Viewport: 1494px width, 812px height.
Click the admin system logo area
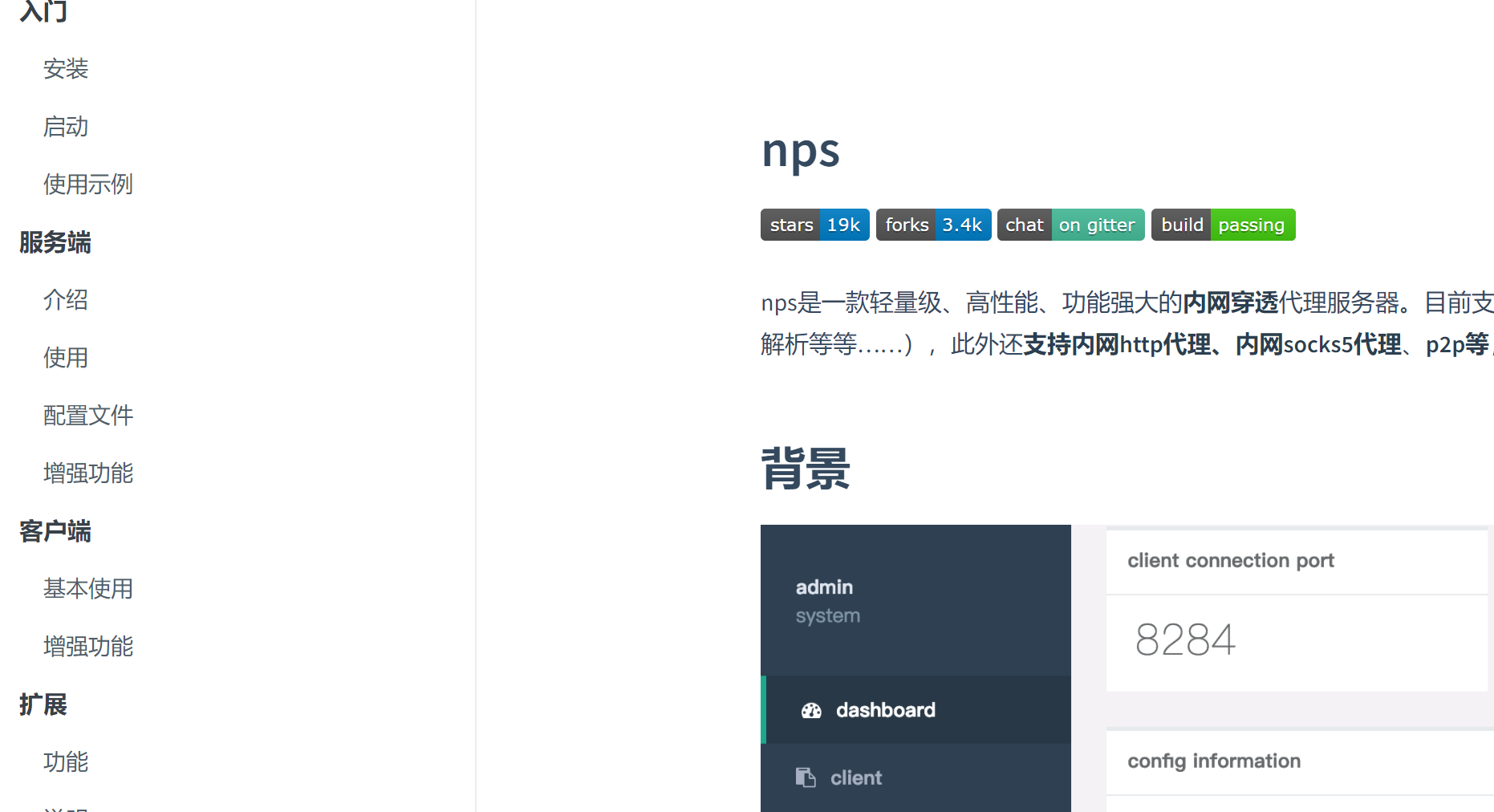pyautogui.click(x=825, y=599)
